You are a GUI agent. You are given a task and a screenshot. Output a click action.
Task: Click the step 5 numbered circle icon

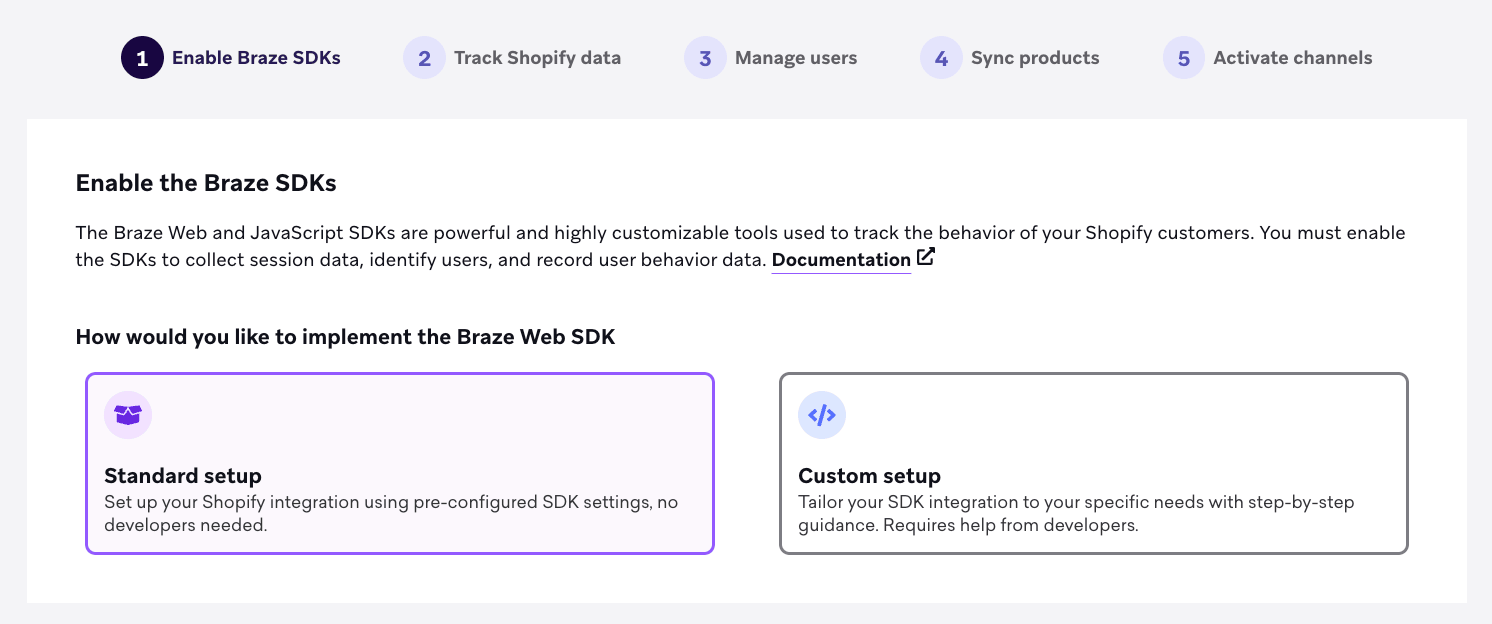click(x=1182, y=57)
